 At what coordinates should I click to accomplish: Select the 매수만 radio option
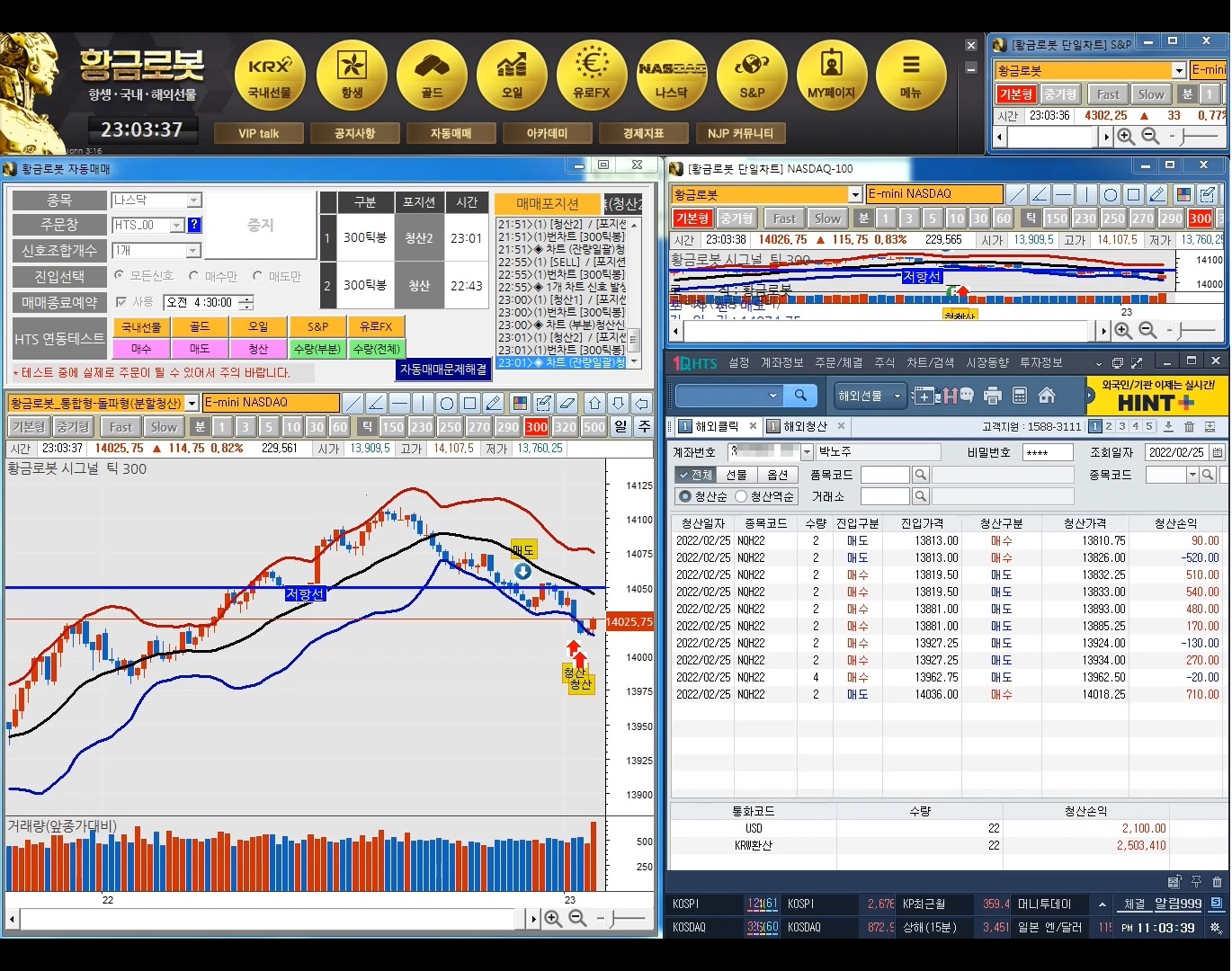194,276
